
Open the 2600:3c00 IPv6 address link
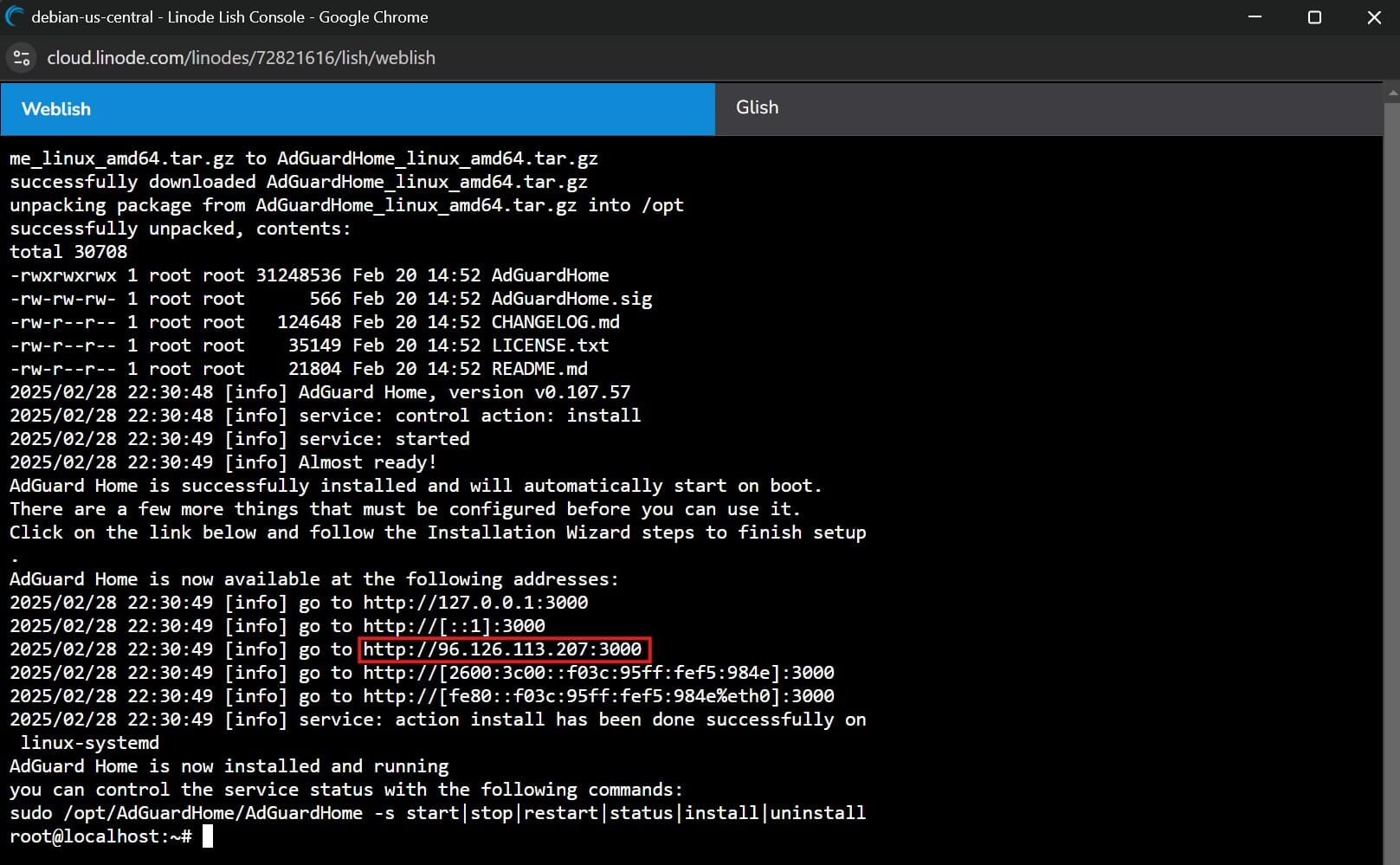pos(597,673)
